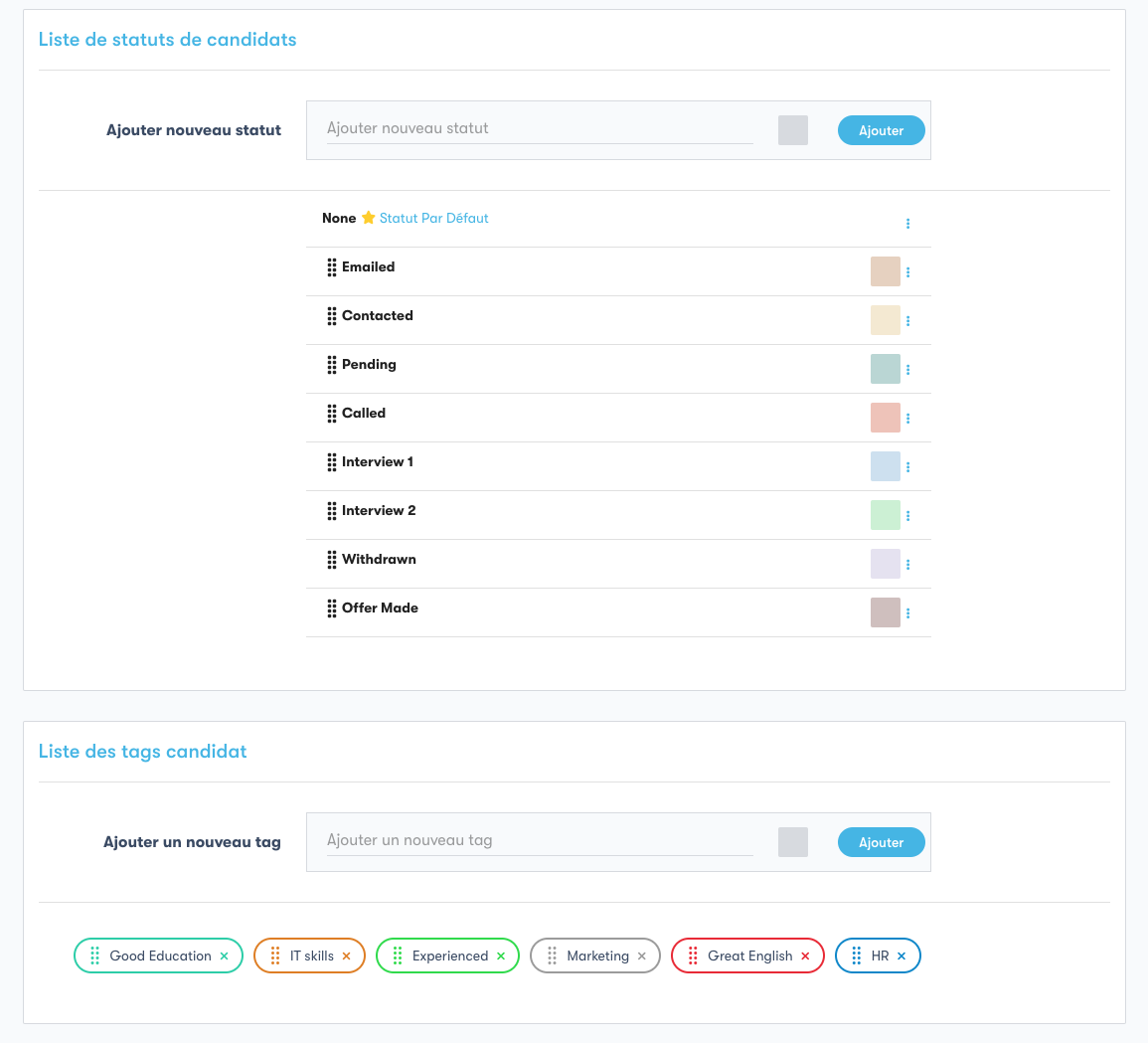Expand the three-dot menu for Interview 1
The width and height of the screenshot is (1148, 1043).
pyautogui.click(x=908, y=467)
